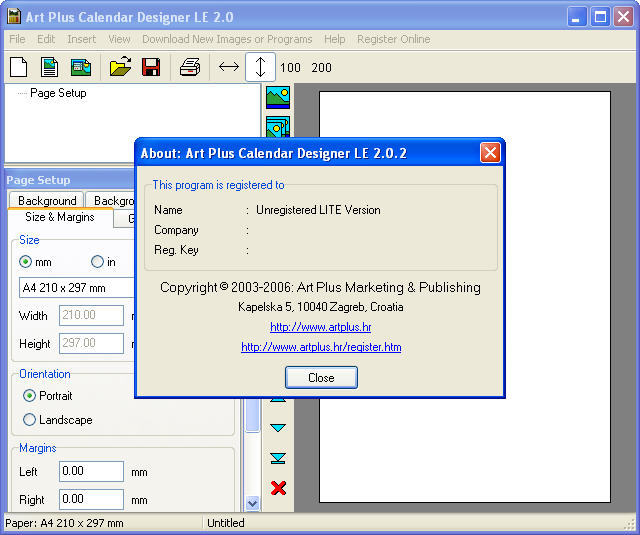
Task: Click the new page with image icon
Action: tap(49, 67)
